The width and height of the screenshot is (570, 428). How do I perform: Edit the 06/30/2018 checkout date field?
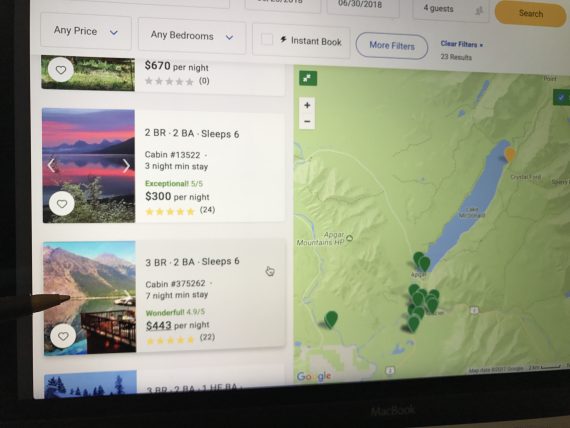(363, 6)
